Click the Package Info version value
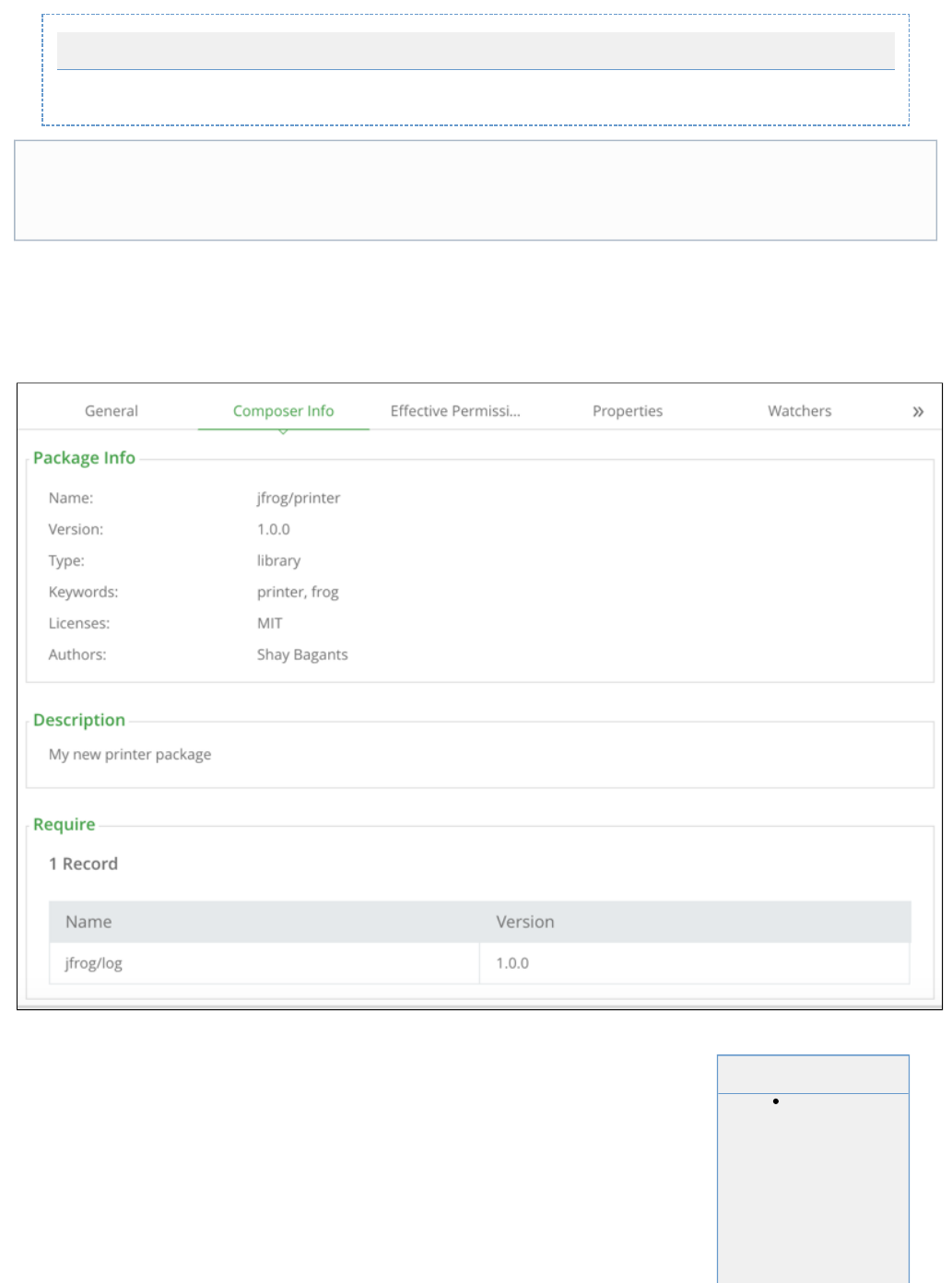952x1283 pixels. (x=274, y=529)
